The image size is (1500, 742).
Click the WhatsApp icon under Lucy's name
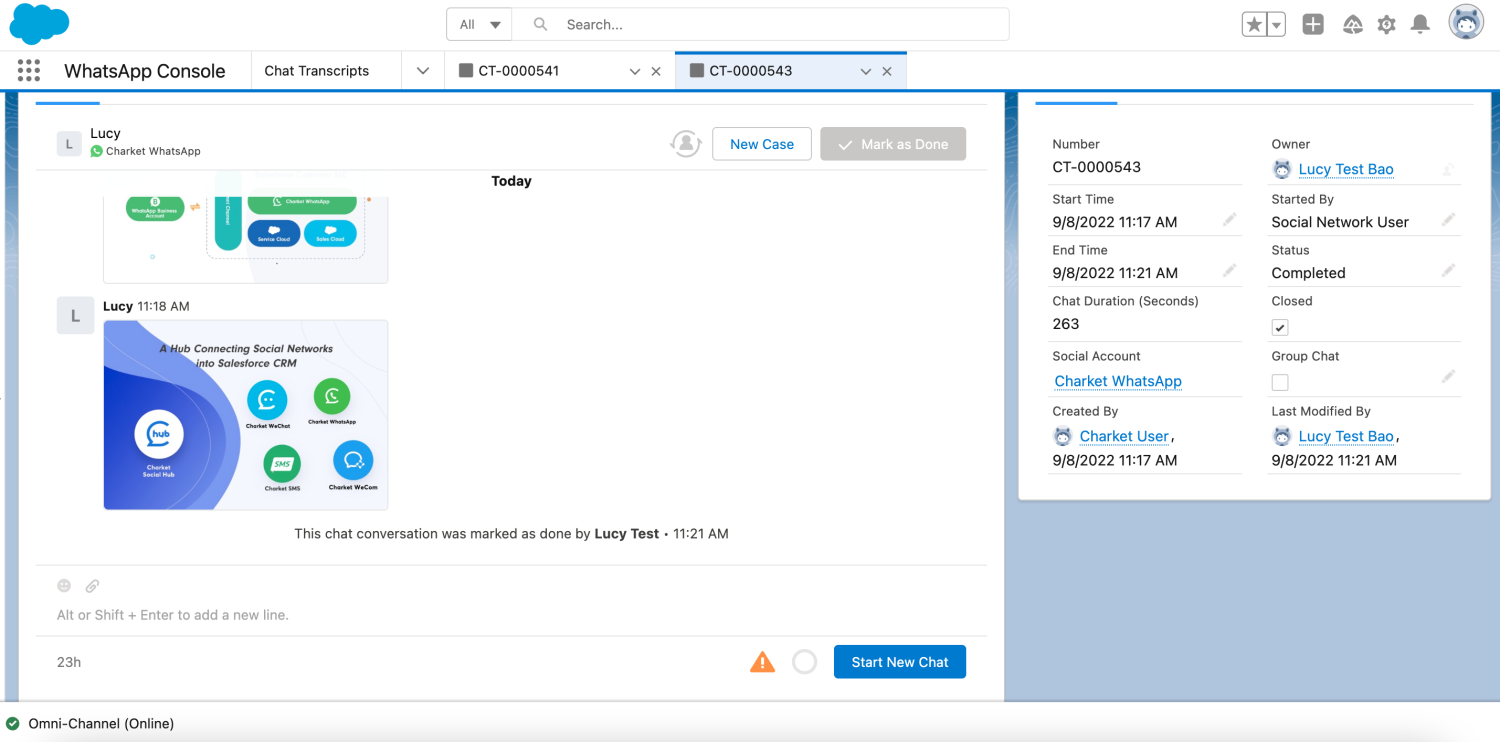pyautogui.click(x=96, y=151)
